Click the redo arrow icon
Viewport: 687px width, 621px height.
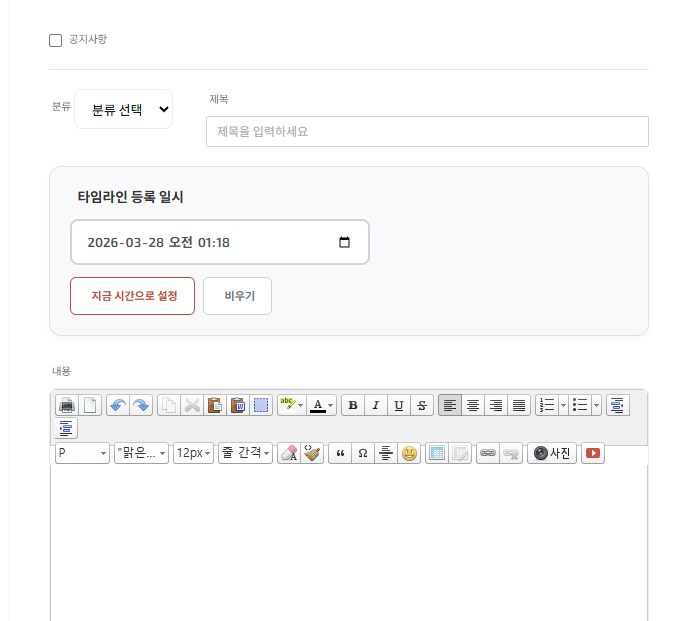pyautogui.click(x=141, y=405)
